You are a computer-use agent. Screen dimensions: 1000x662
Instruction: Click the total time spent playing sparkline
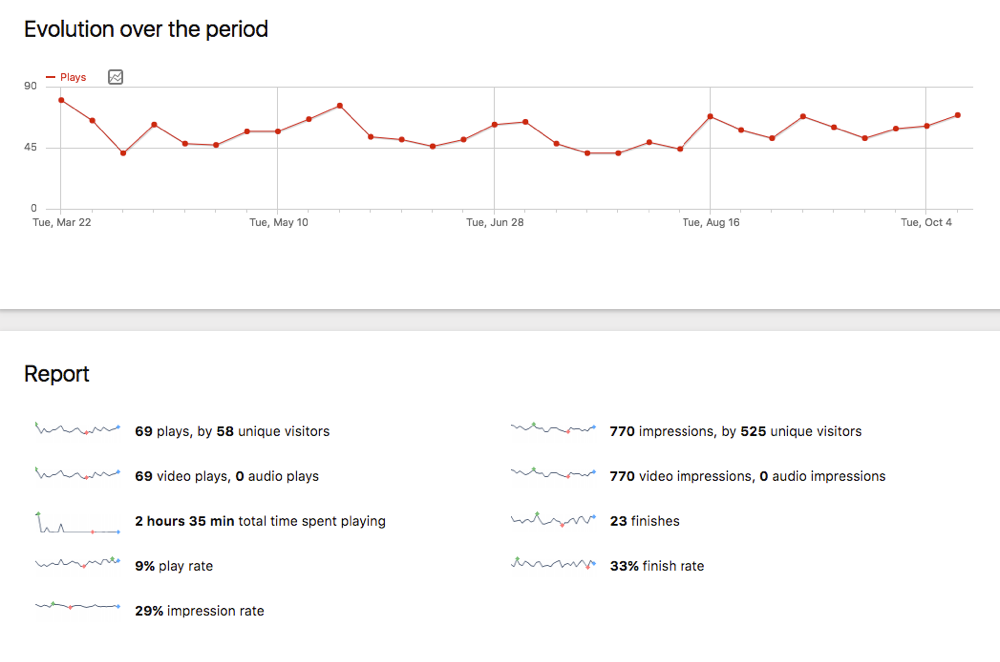tap(78, 522)
